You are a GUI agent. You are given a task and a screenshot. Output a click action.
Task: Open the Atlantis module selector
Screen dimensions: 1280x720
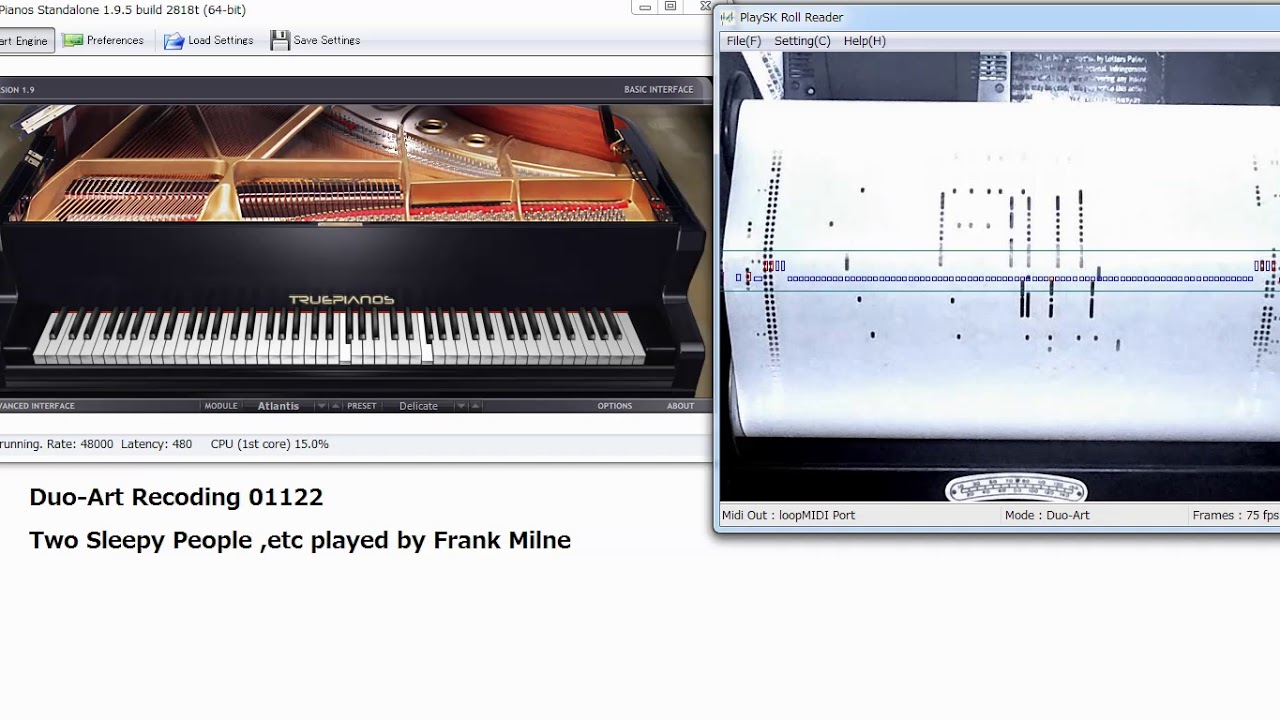click(x=278, y=406)
